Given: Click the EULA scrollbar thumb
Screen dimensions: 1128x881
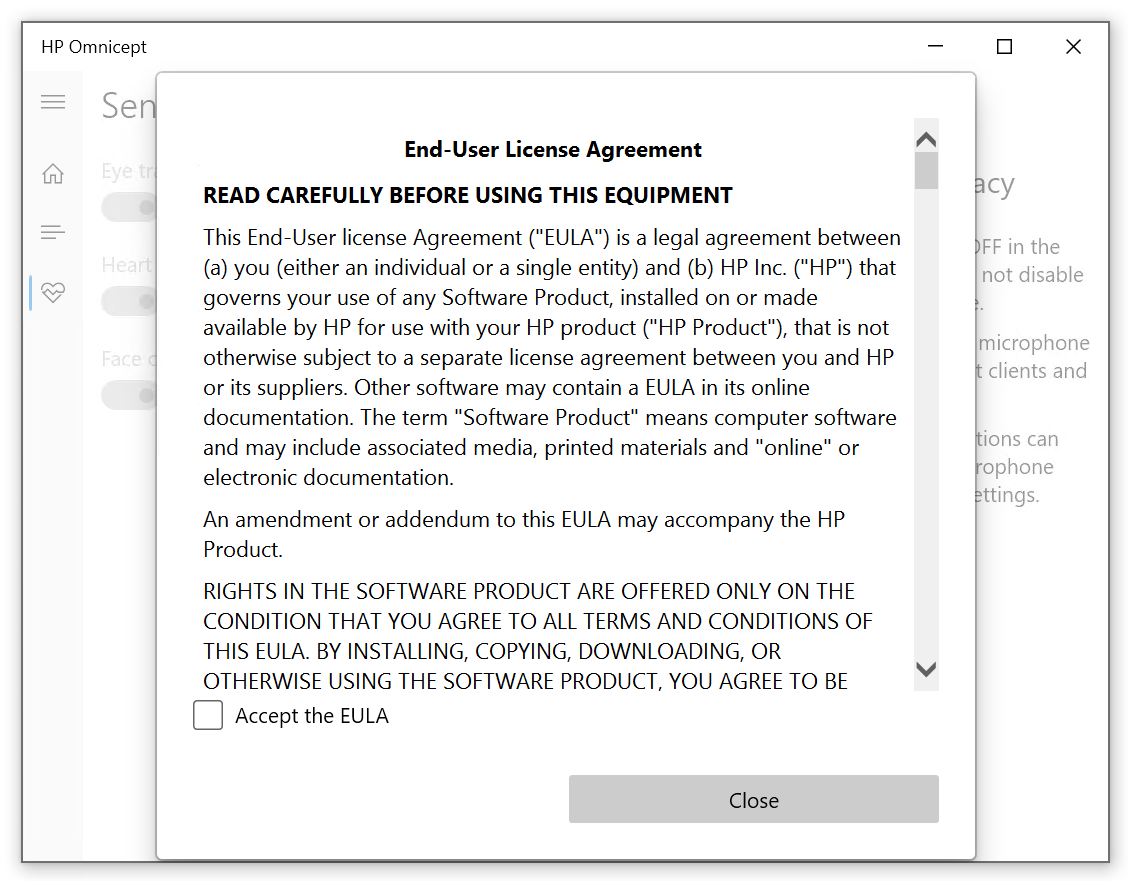Looking at the screenshot, I should 926,171.
